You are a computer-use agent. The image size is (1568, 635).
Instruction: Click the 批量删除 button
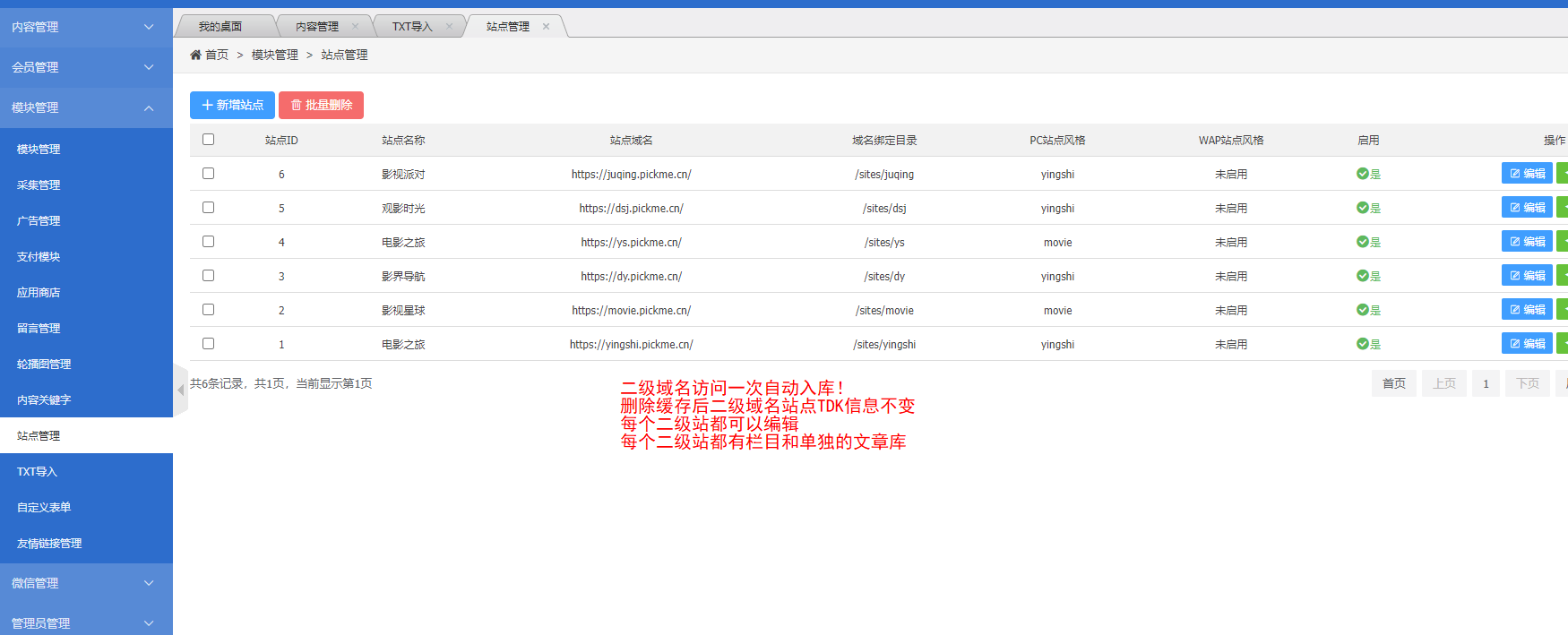coord(321,105)
